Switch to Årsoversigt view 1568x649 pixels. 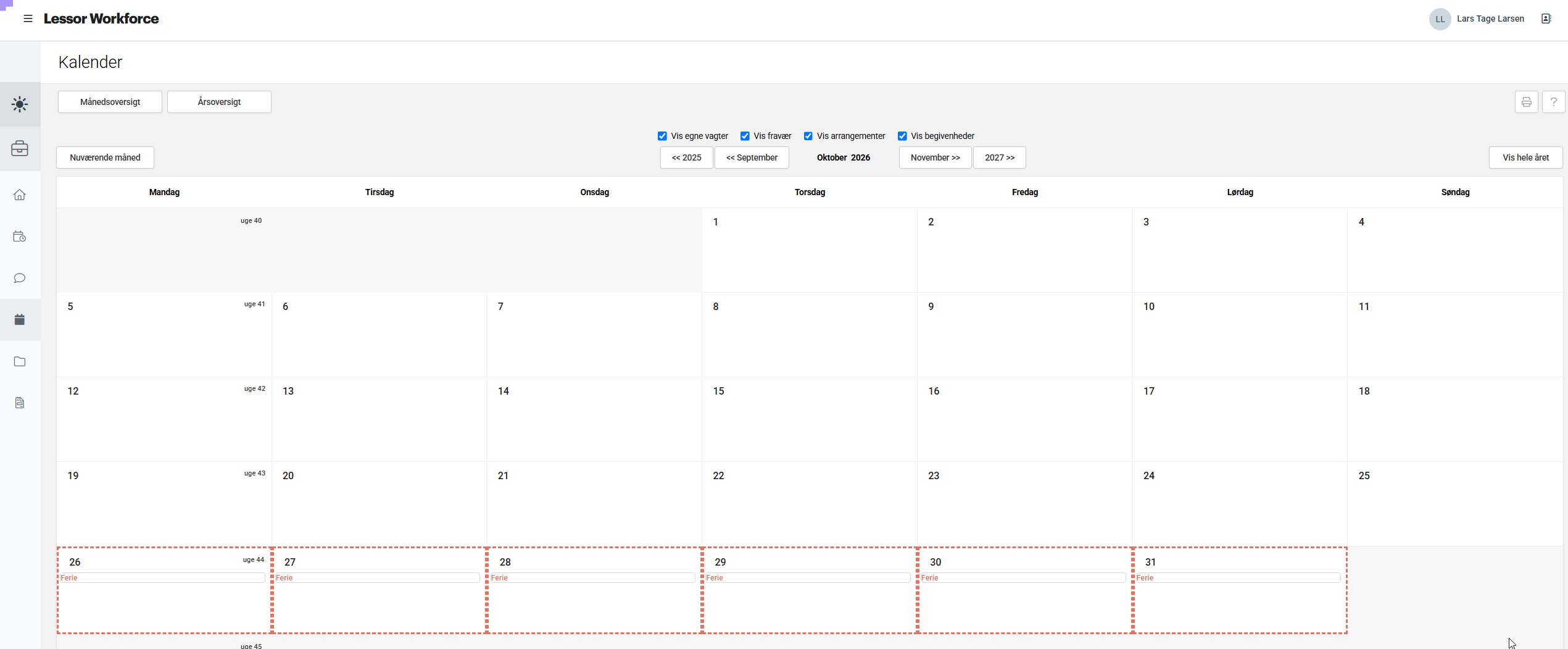pyautogui.click(x=219, y=102)
